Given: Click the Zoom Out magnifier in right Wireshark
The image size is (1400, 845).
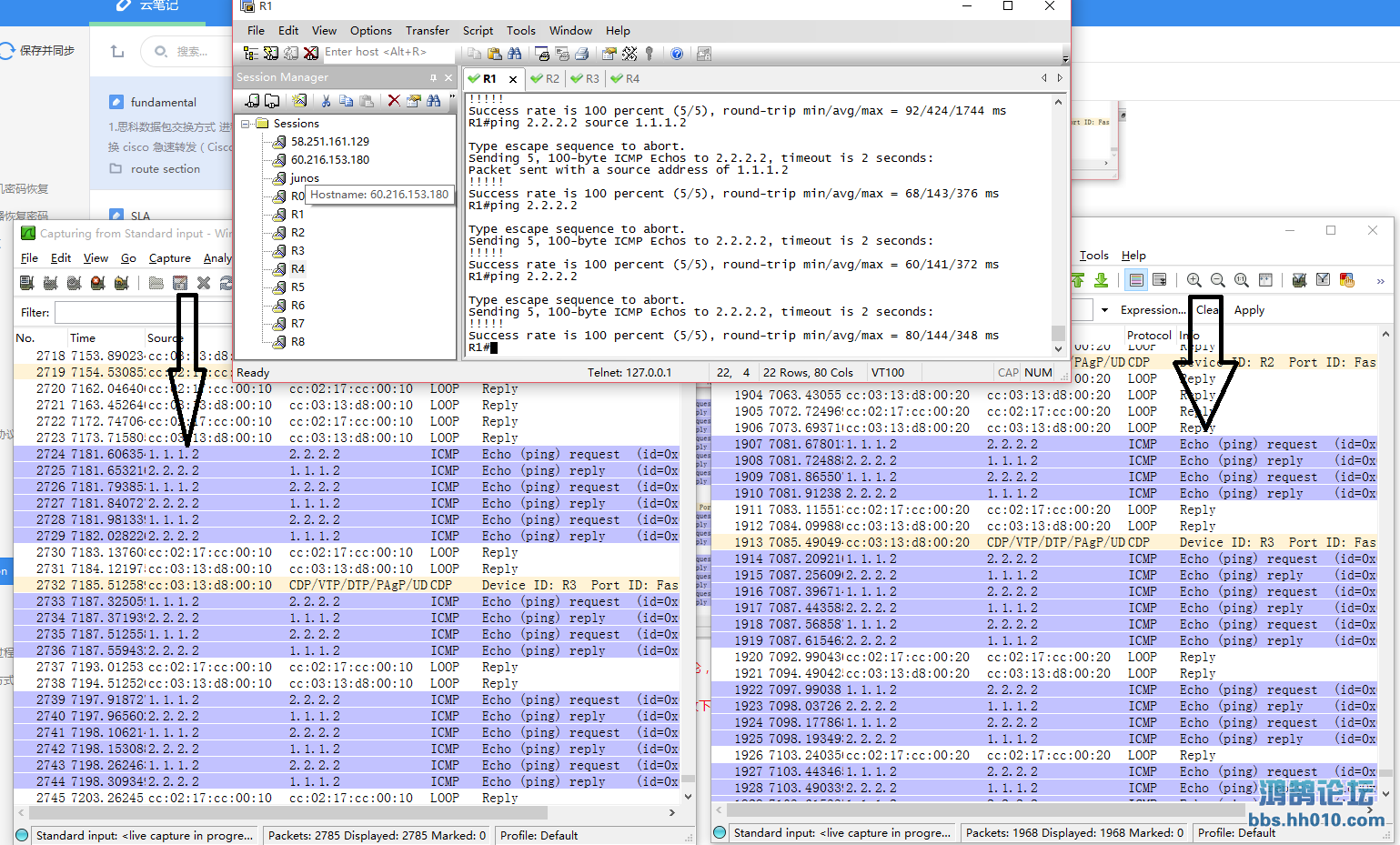Looking at the screenshot, I should coord(1218,280).
